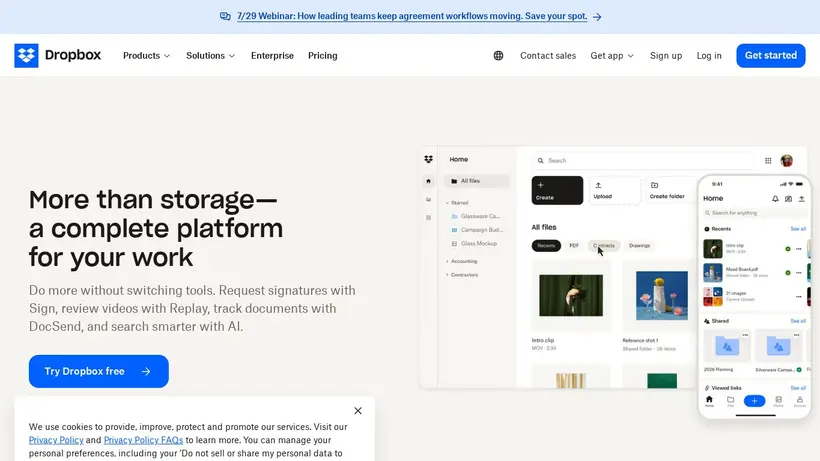
Task: Click the Dropbox logo icon in header
Action: point(26,55)
